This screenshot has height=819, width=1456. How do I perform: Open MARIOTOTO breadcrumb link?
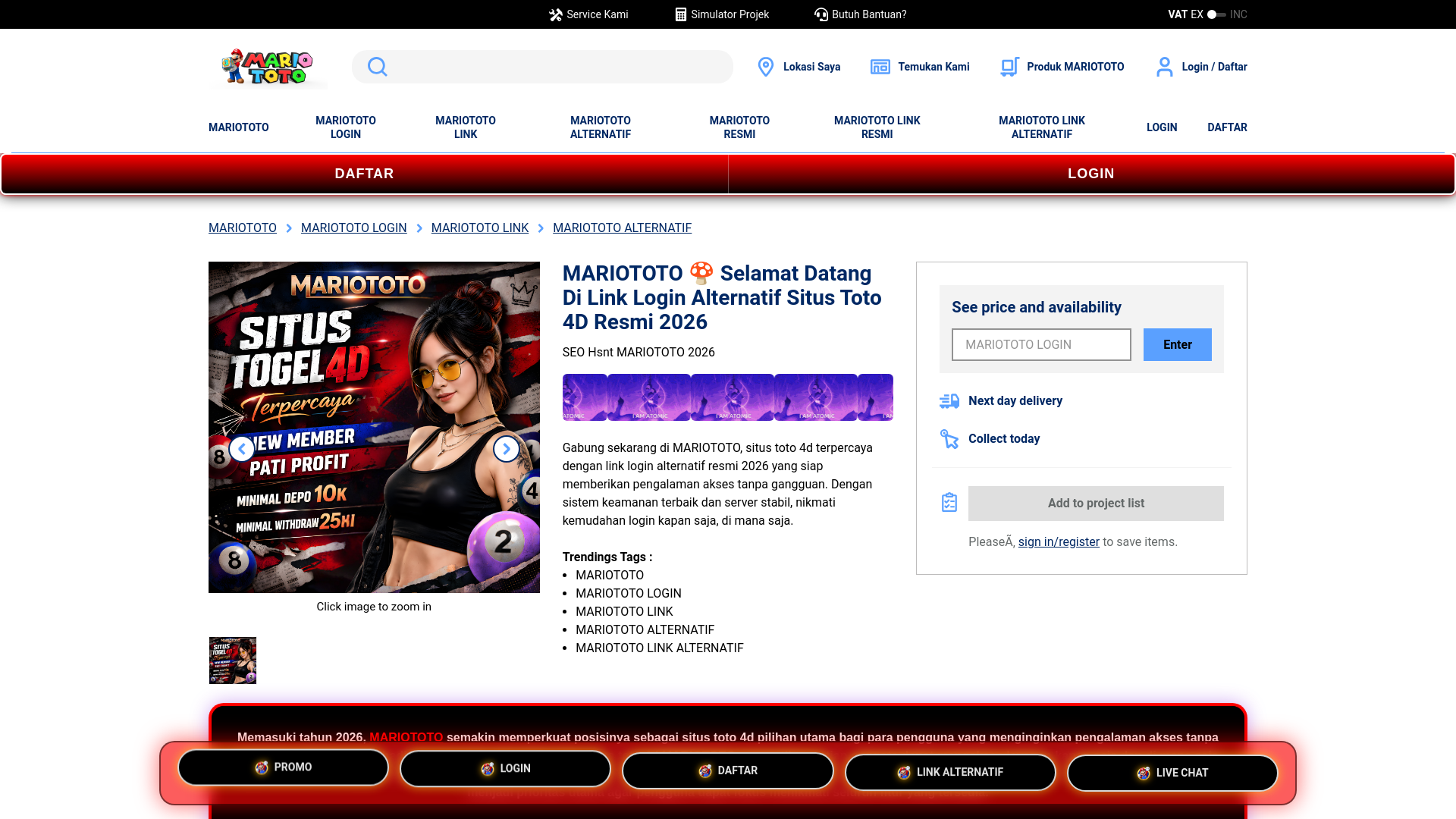[243, 228]
